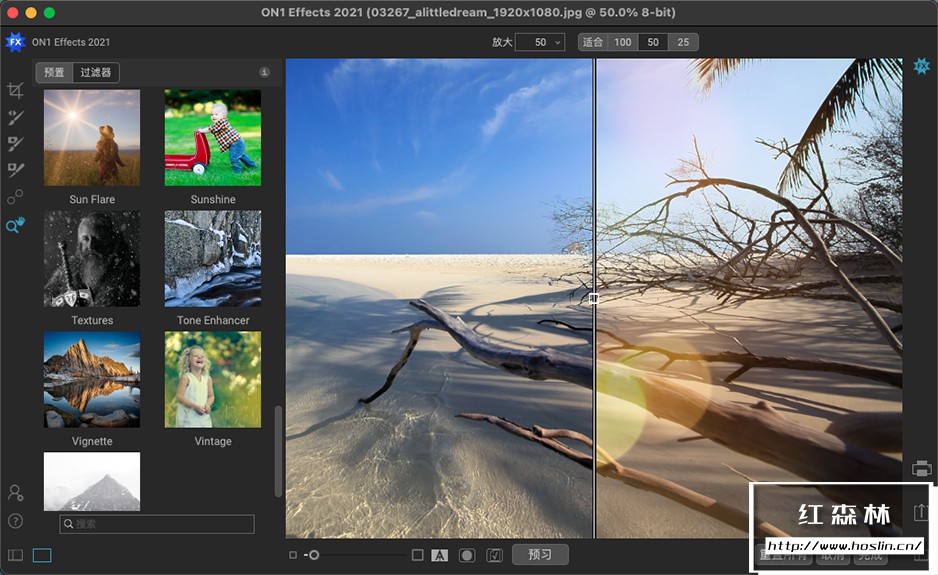Click the split-view compare divider handle
The width and height of the screenshot is (938, 575).
click(x=593, y=298)
